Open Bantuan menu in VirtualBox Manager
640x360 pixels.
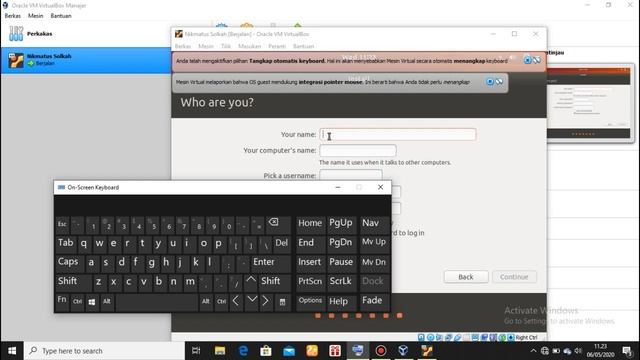click(x=61, y=16)
